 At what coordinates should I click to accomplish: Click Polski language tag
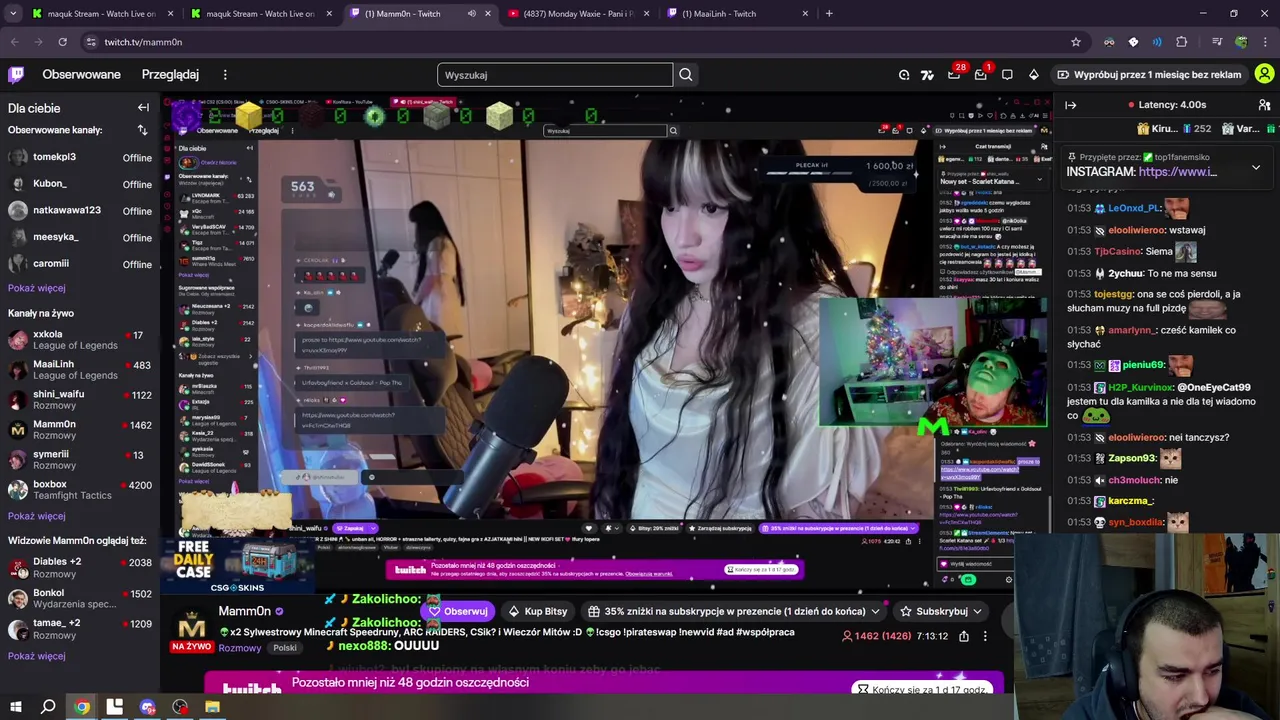285,648
